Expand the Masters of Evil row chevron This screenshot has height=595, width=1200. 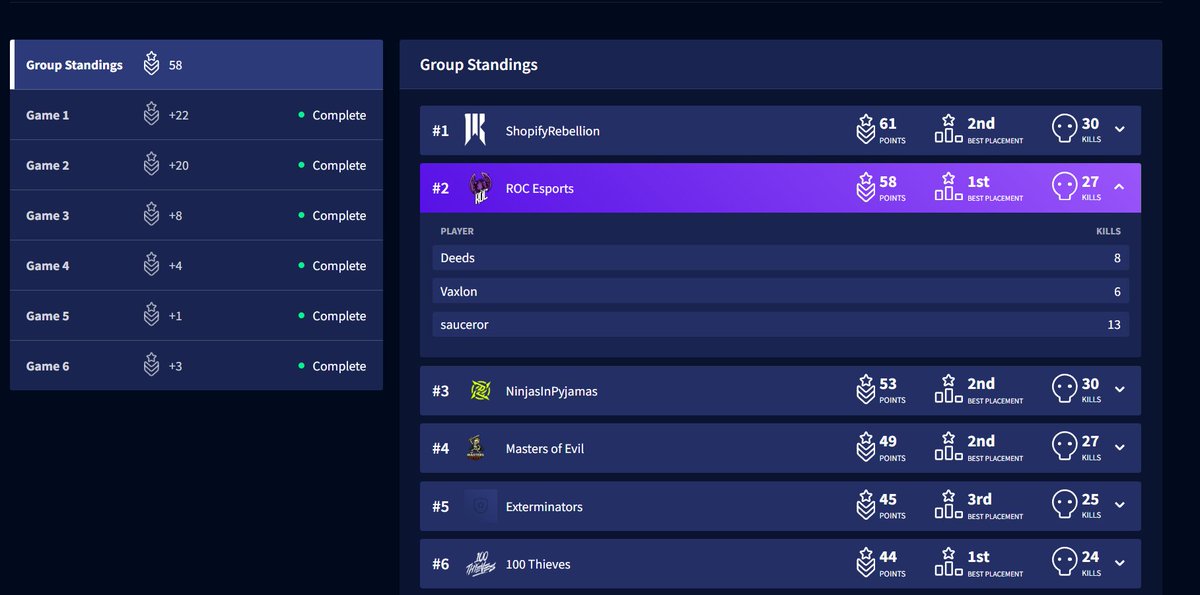click(x=1119, y=448)
